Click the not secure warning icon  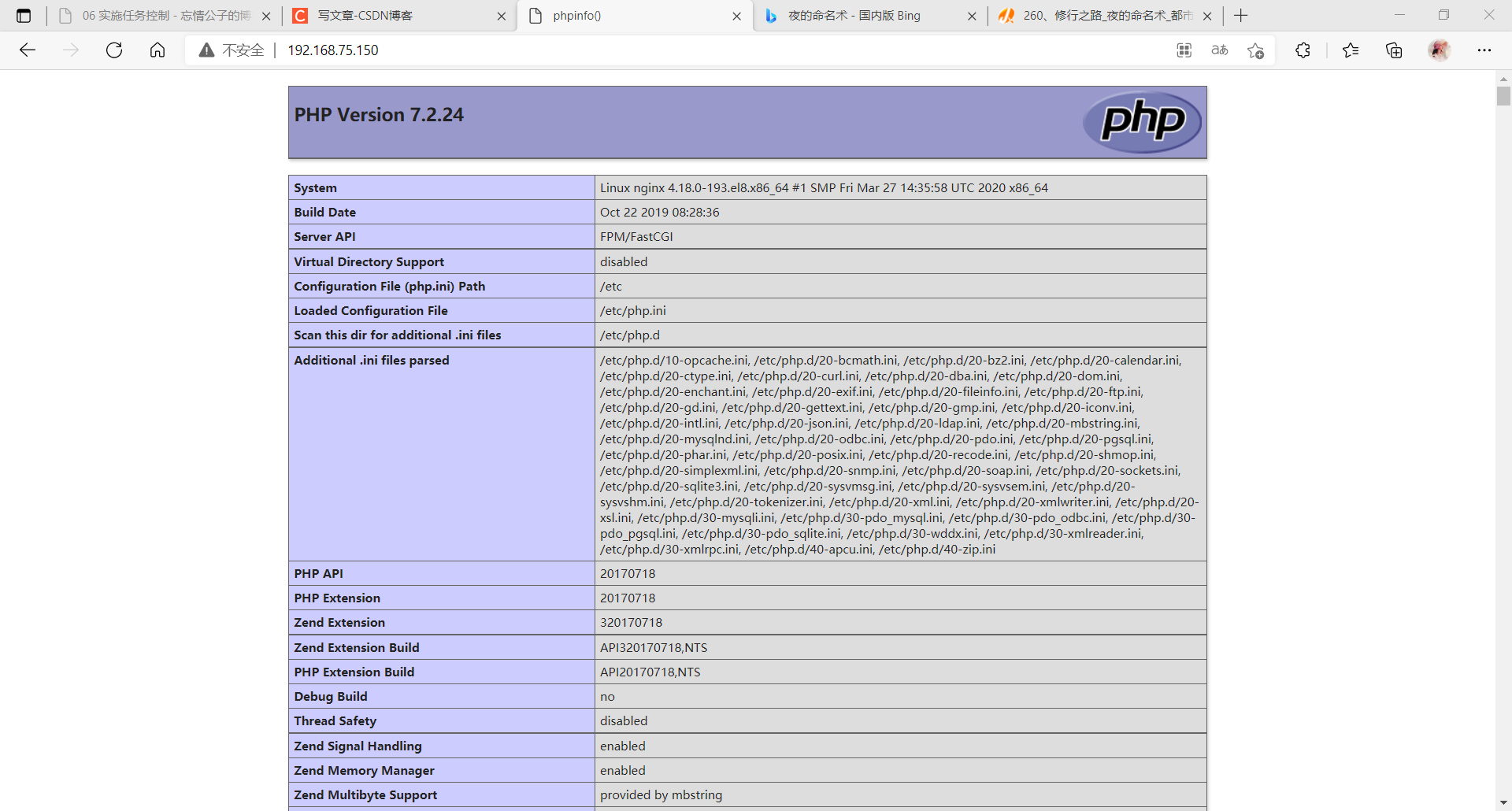206,50
